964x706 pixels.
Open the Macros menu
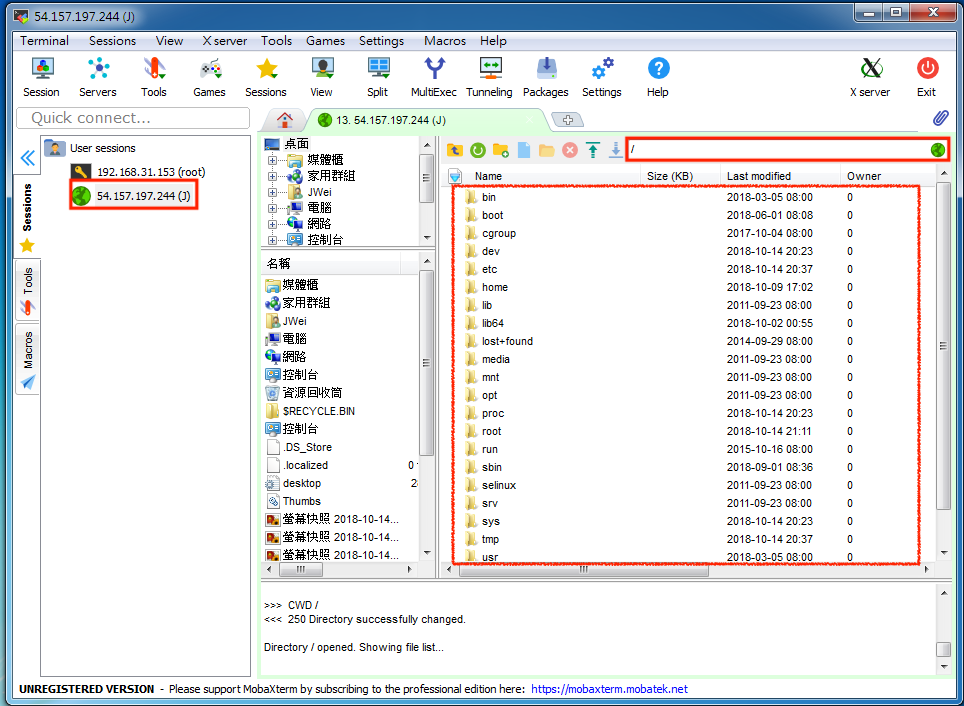click(444, 41)
